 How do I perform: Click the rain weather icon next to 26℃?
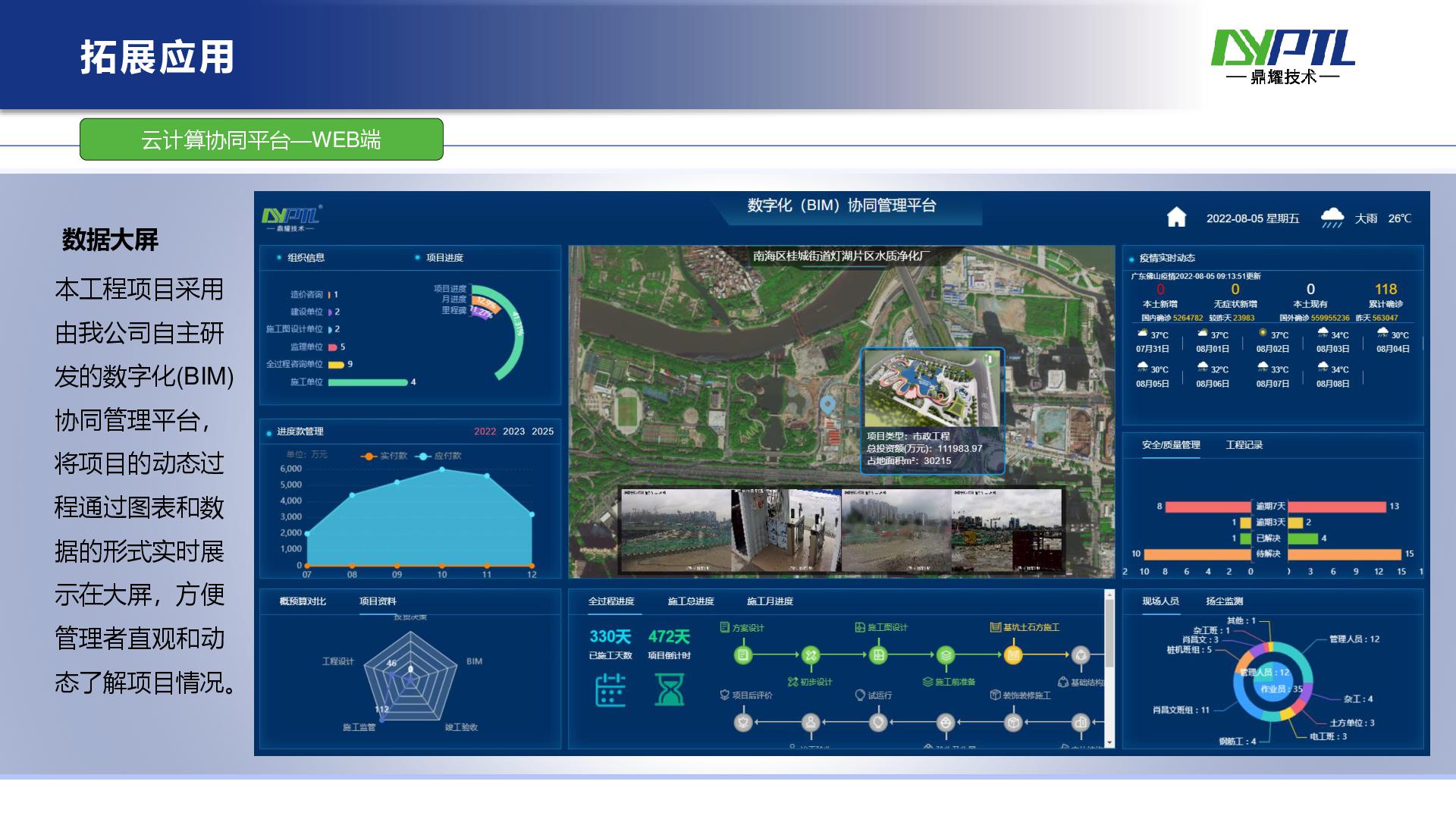pyautogui.click(x=1332, y=216)
